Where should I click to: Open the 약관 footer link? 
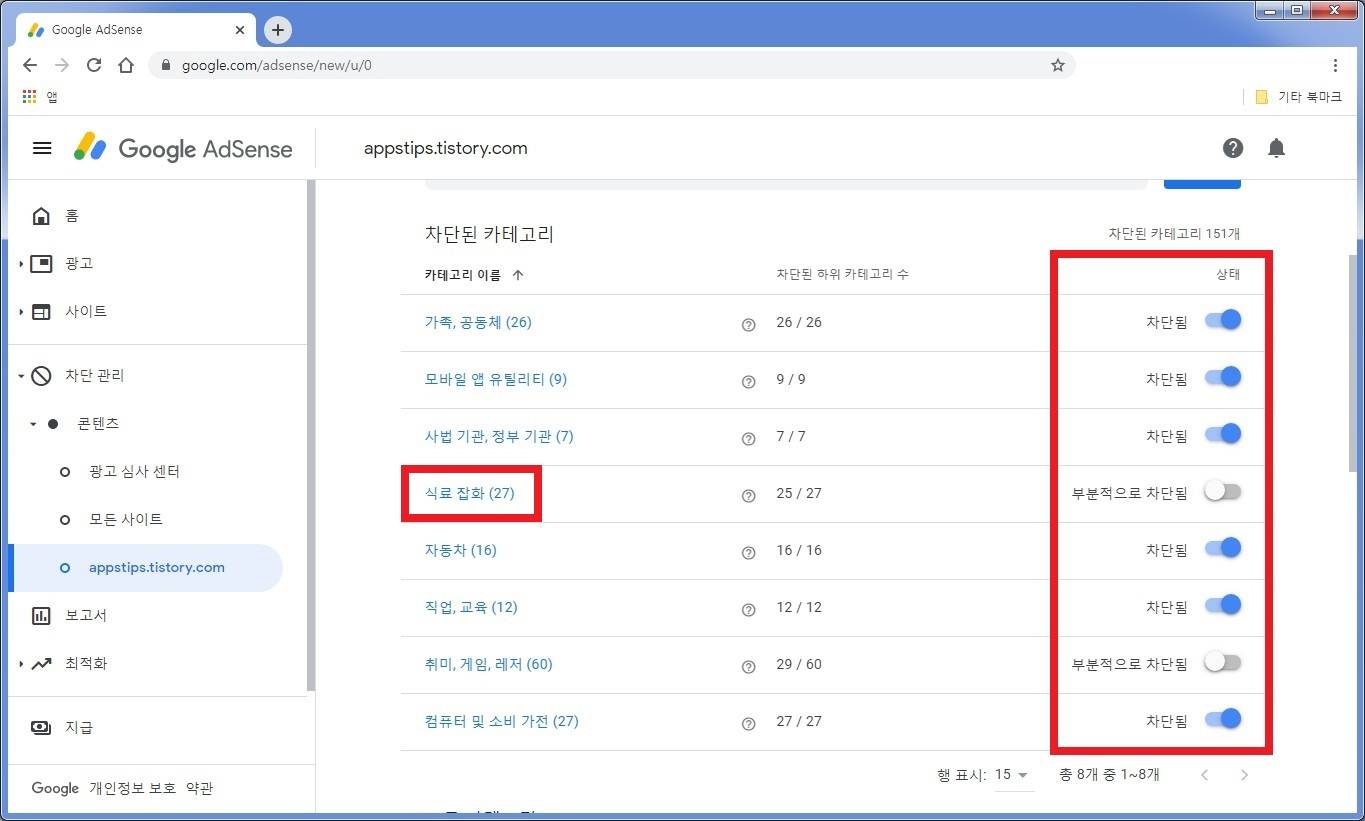(x=199, y=788)
